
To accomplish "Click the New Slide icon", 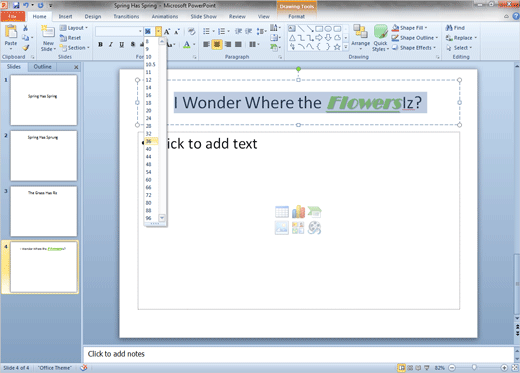I will (48, 38).
